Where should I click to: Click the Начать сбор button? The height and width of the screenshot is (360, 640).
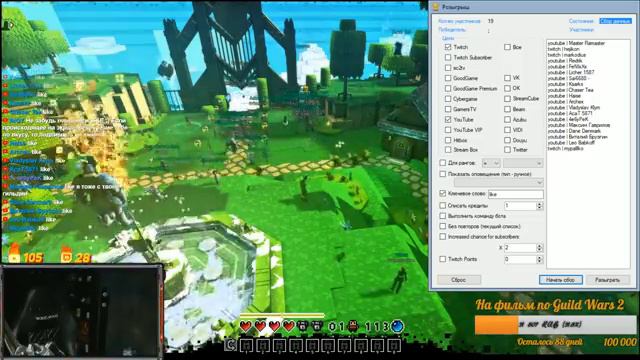(561, 280)
